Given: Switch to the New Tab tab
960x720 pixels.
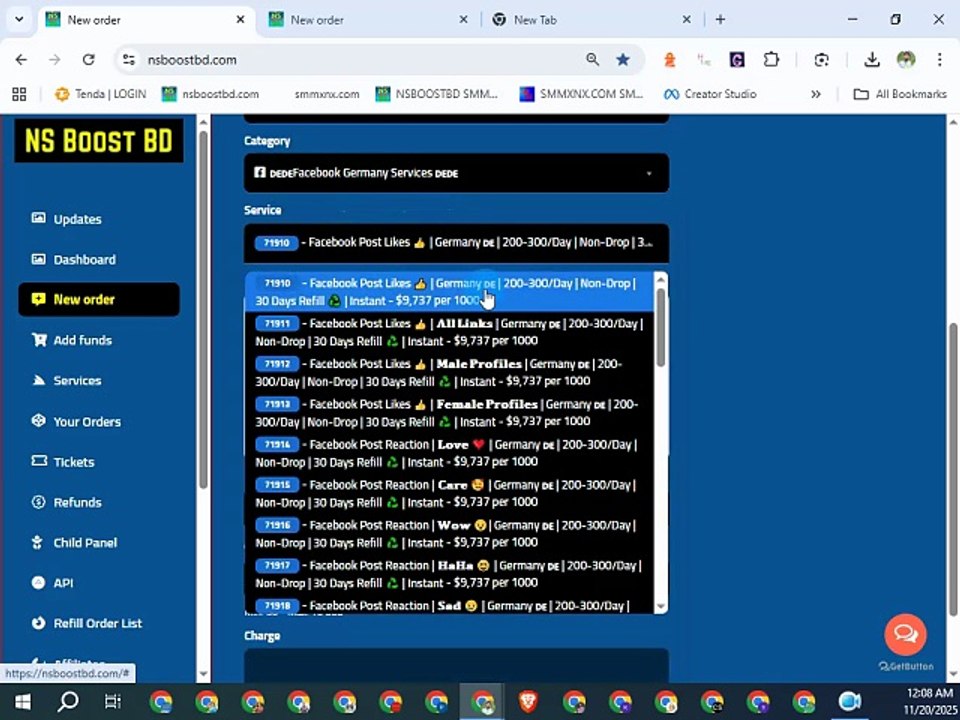Looking at the screenshot, I should click(x=593, y=20).
